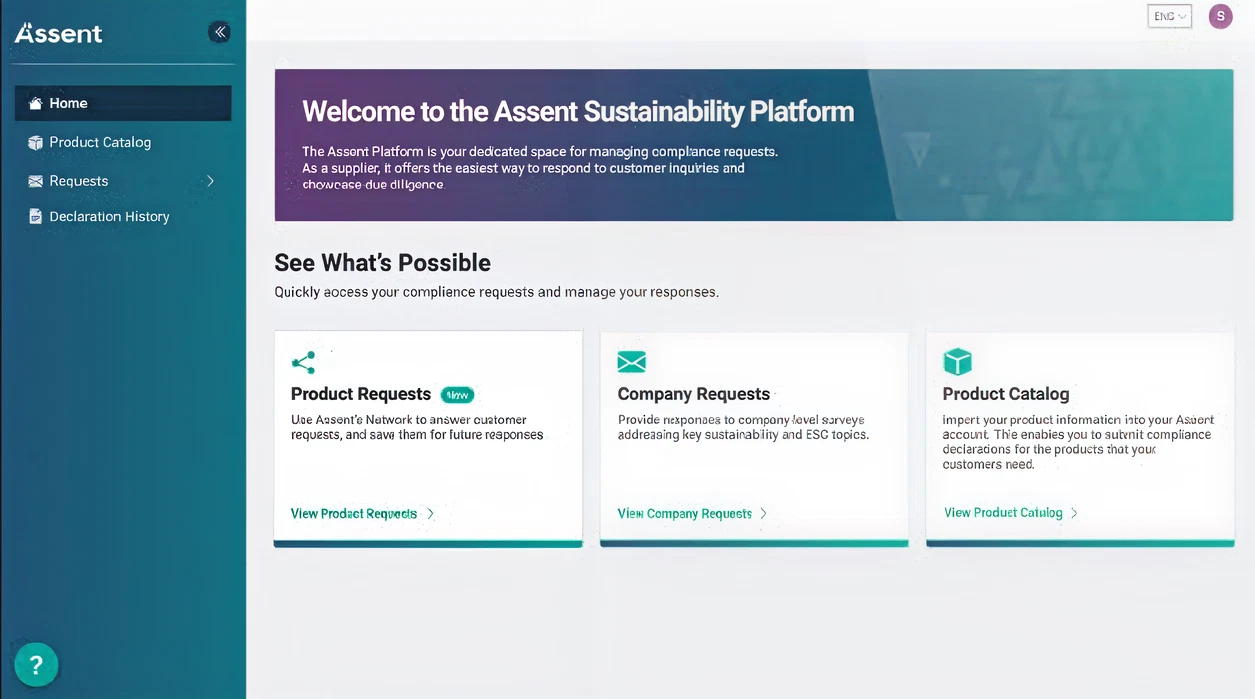Click the Assent logo
The image size is (1255, 699).
(58, 32)
